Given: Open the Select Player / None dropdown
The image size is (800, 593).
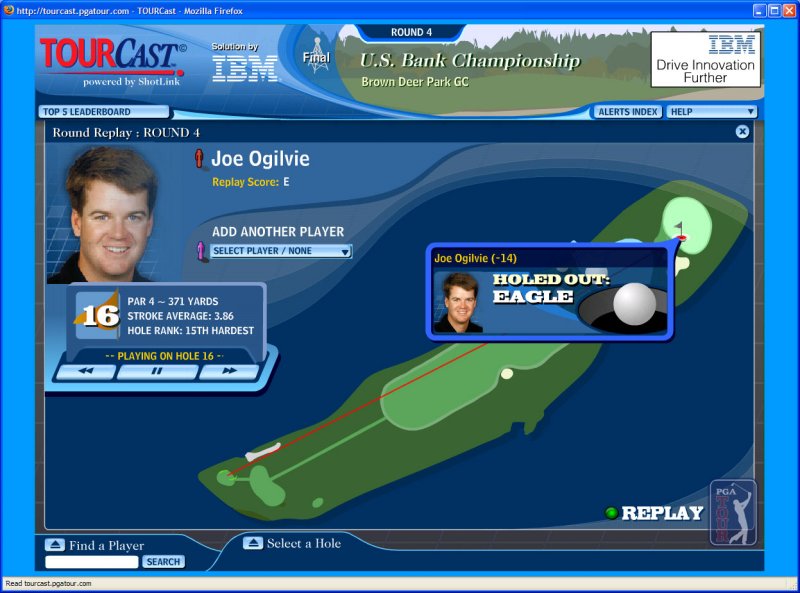Looking at the screenshot, I should 281,251.
